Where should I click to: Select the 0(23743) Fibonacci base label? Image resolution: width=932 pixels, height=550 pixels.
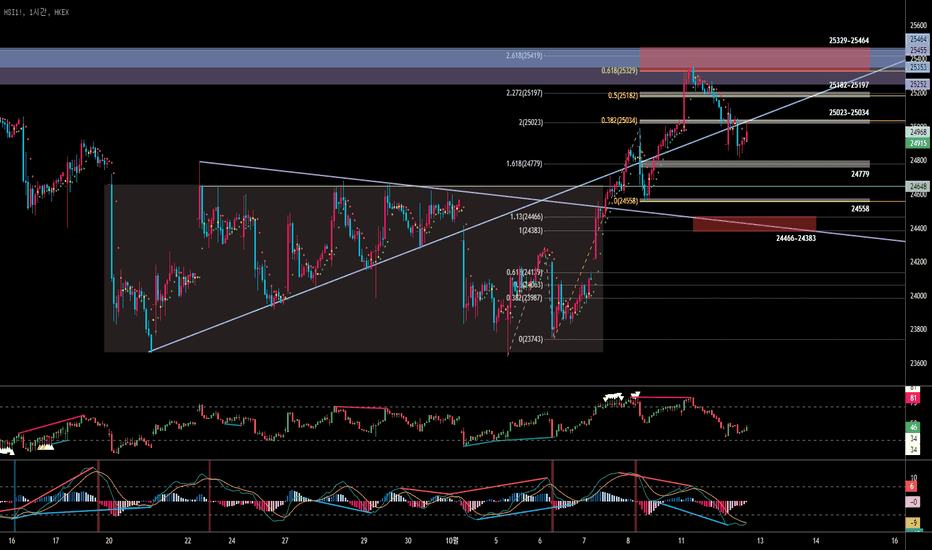[x=531, y=339]
